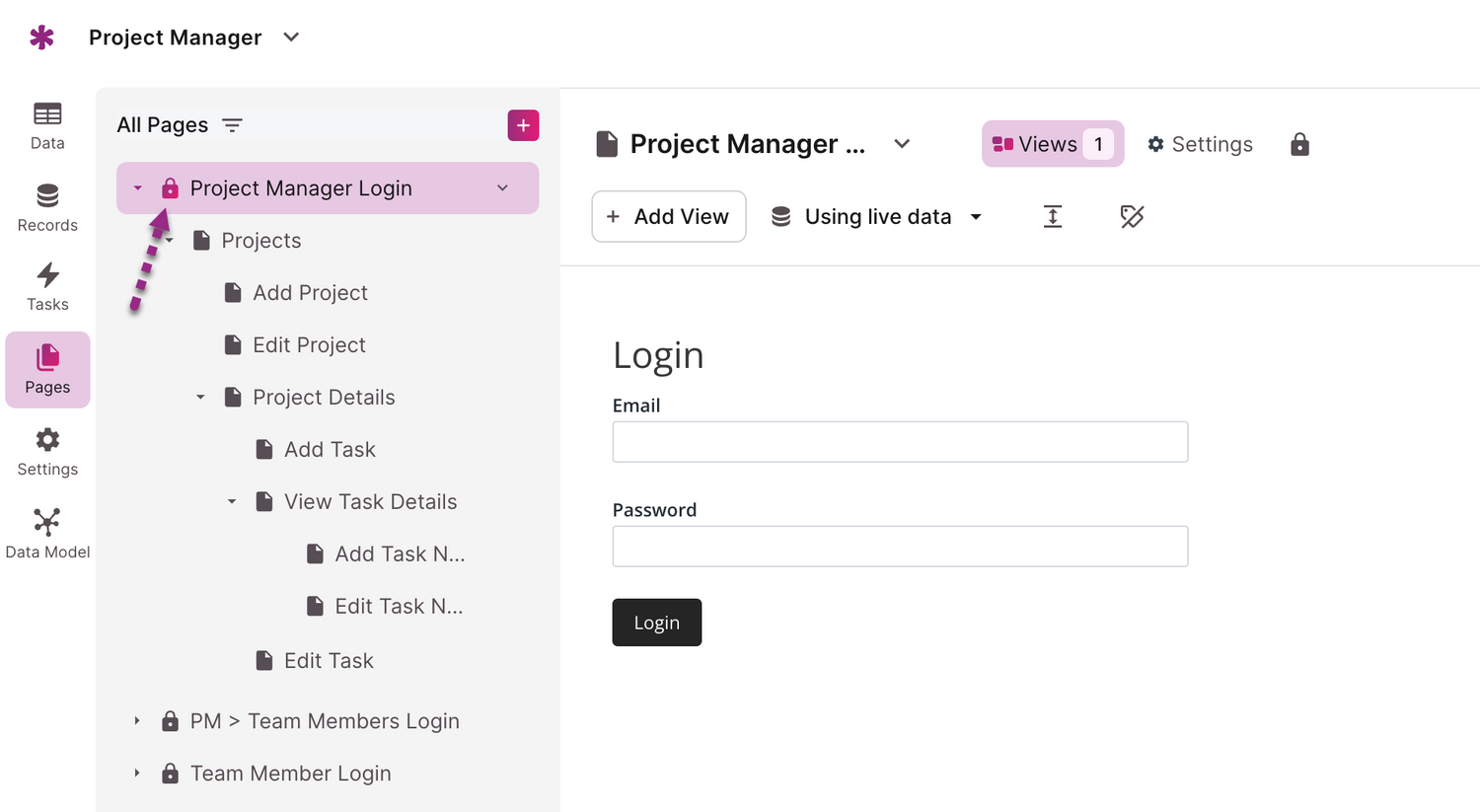
Task: Click the Add View button
Action: (668, 216)
